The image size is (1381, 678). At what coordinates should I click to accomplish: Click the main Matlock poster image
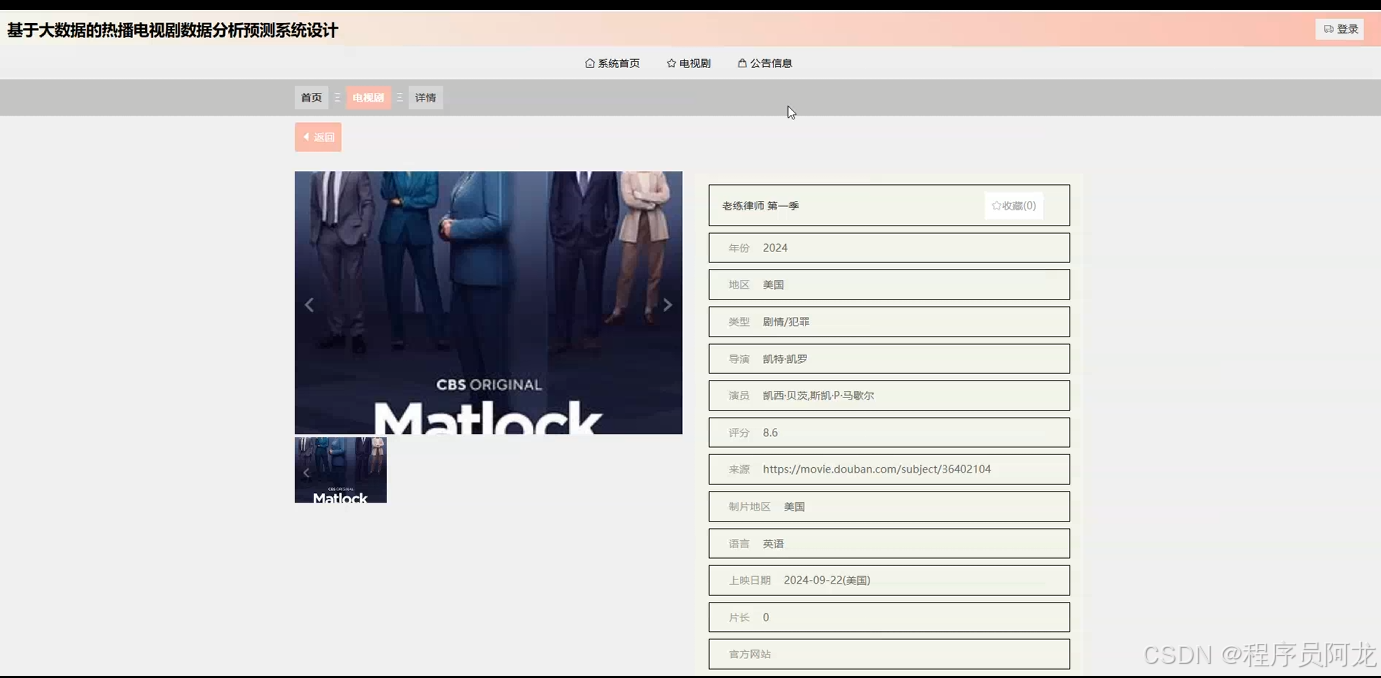(488, 303)
